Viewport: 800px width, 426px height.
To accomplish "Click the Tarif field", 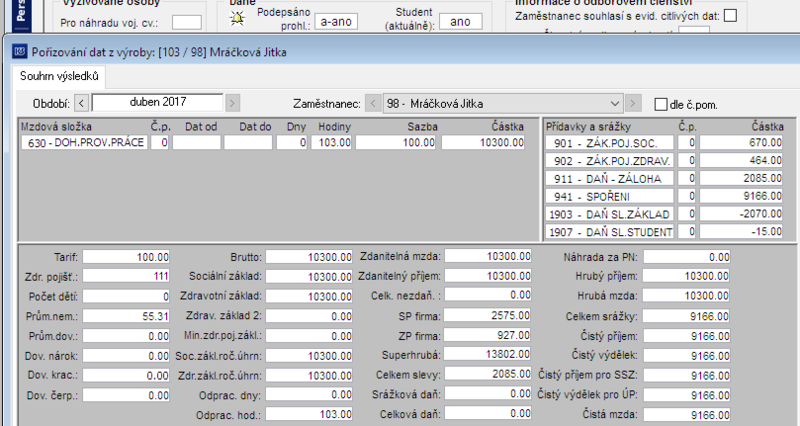I will pyautogui.click(x=126, y=257).
